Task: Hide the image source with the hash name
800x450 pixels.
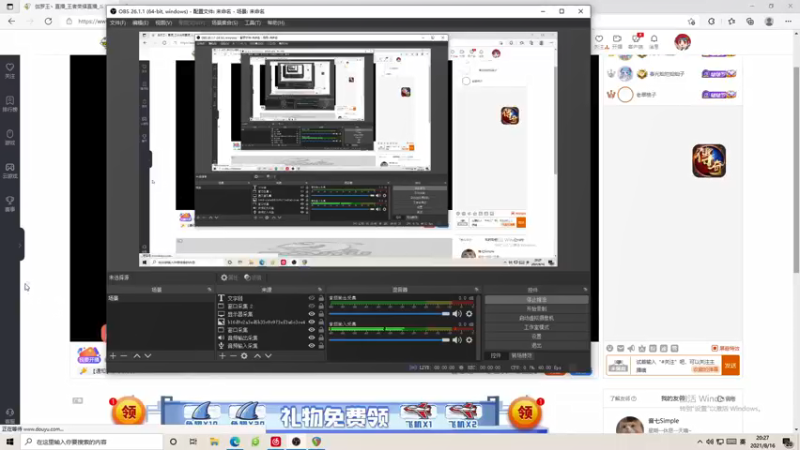Action: 311,322
